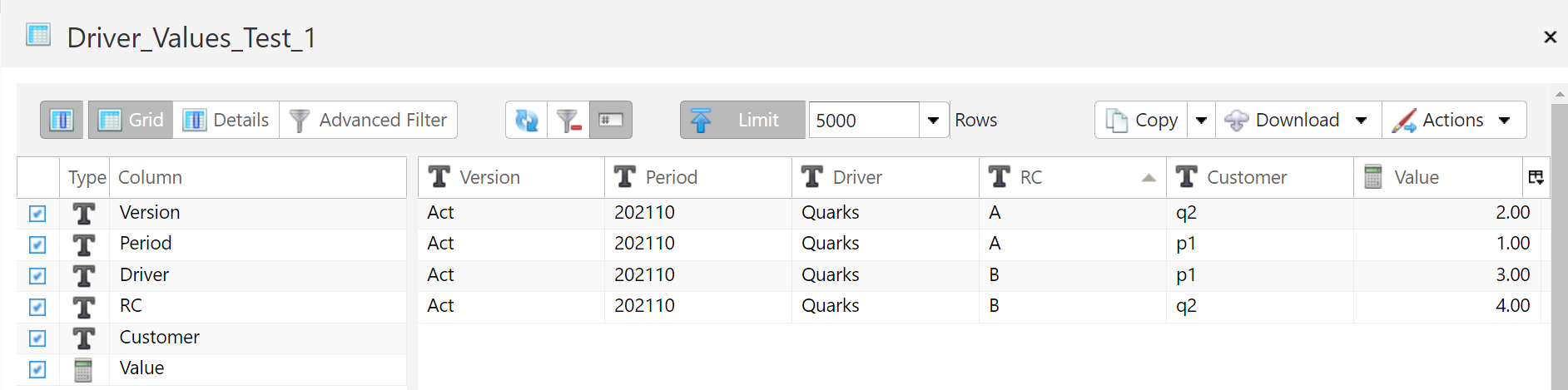This screenshot has height=390, width=1568.
Task: Switch to the Details view tab
Action: pos(226,120)
